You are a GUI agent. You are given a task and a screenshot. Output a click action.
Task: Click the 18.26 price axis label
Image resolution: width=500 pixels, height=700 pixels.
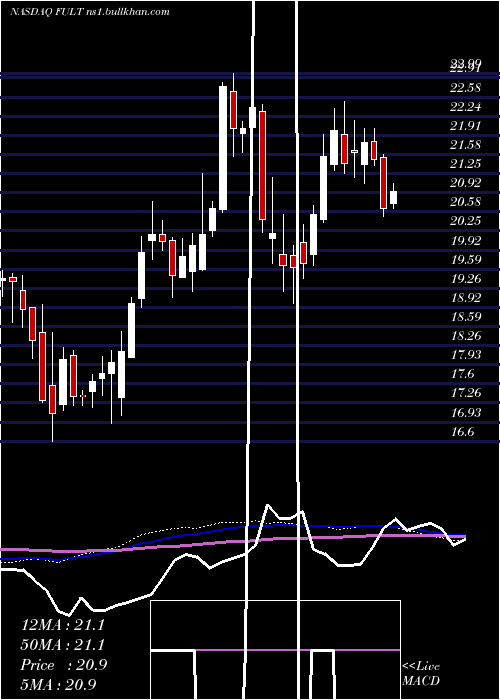point(466,336)
